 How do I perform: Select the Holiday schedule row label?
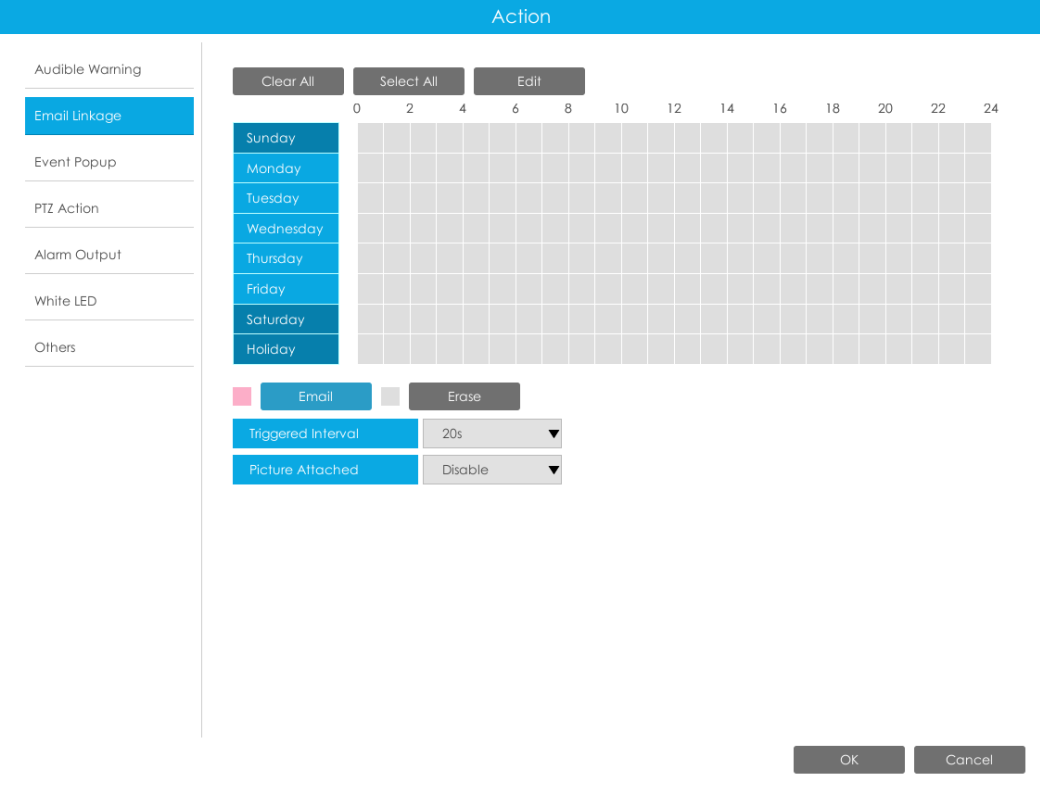286,350
